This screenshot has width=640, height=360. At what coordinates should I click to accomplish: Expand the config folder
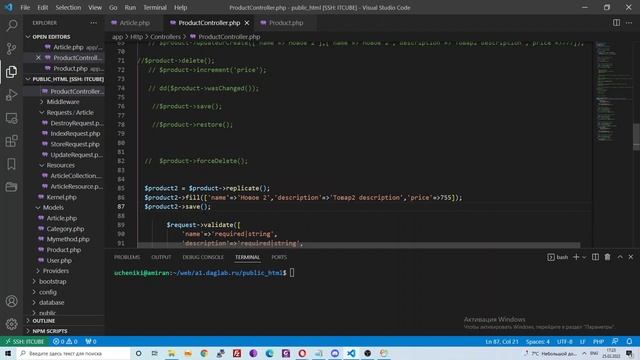[48, 292]
